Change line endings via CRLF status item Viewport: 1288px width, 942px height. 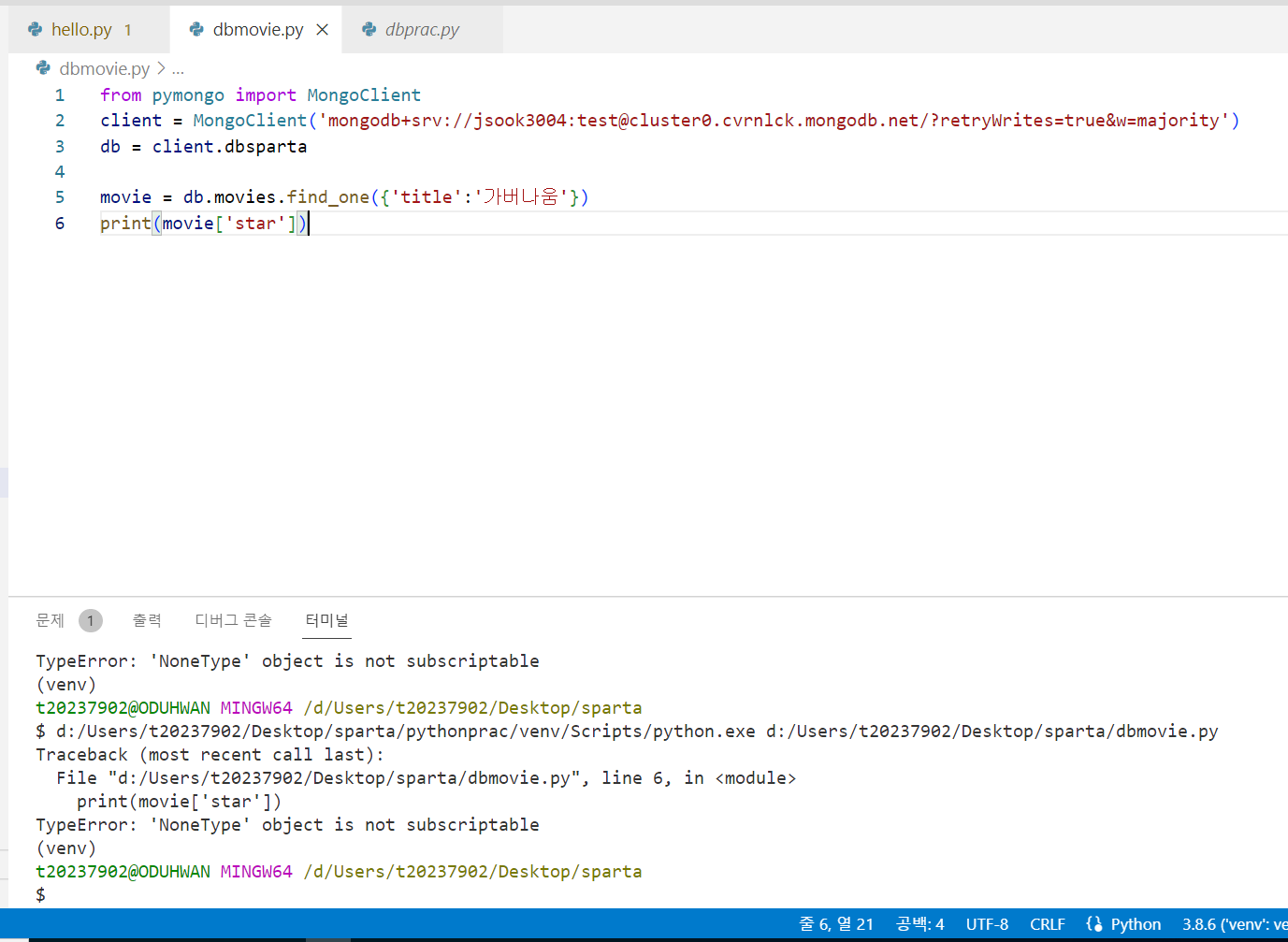coord(1048,924)
